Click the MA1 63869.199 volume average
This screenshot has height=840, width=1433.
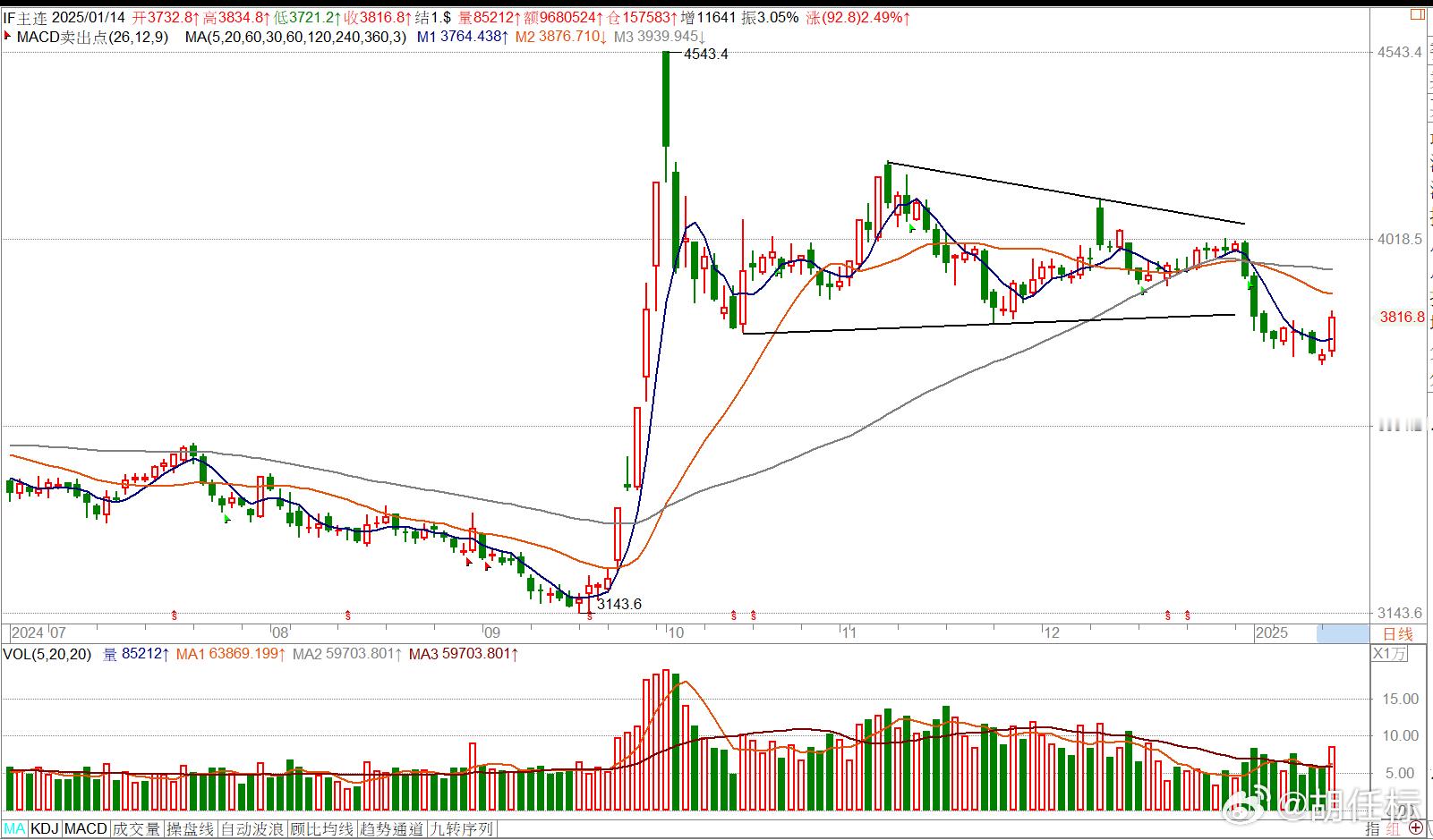231,654
